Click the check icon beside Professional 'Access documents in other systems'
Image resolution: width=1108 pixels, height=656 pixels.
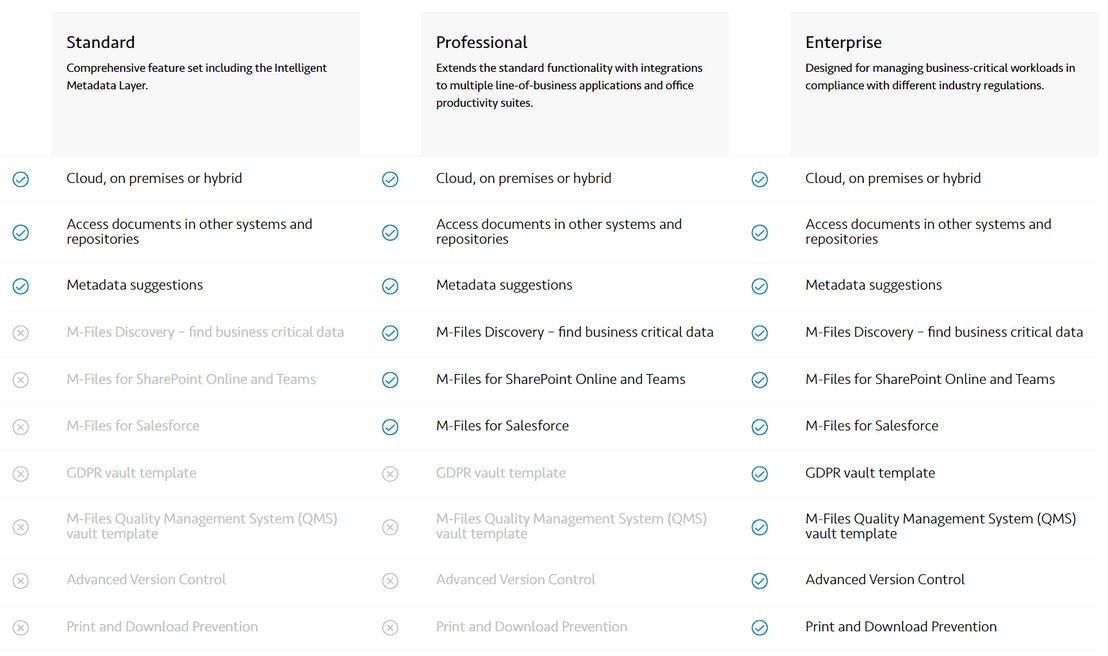point(390,233)
